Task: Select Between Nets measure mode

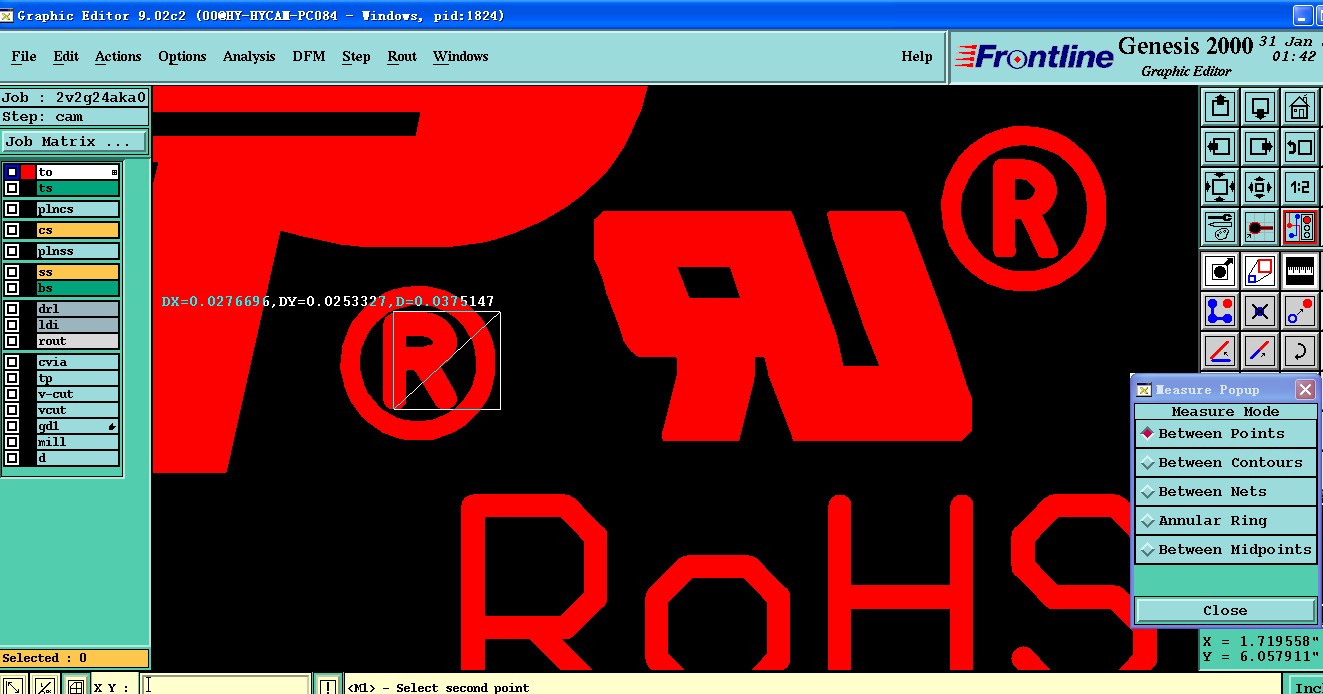Action: (x=1225, y=491)
